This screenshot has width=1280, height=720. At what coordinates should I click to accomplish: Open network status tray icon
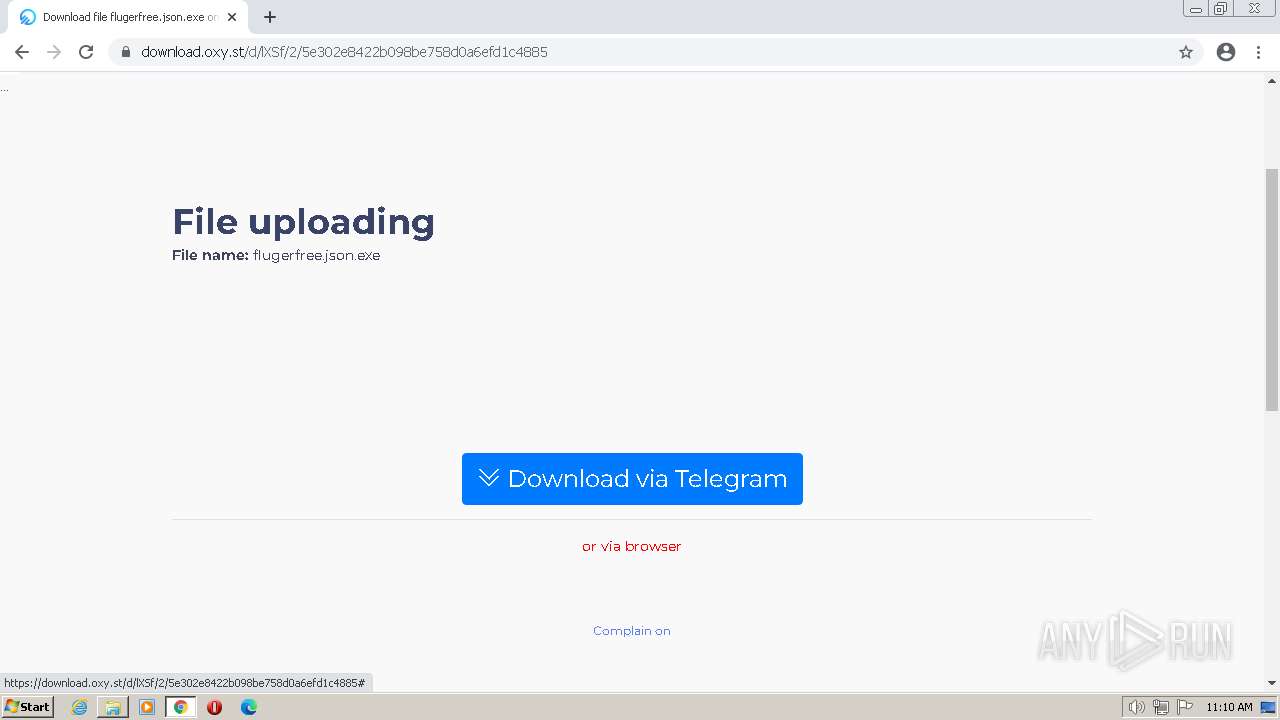coord(1161,707)
